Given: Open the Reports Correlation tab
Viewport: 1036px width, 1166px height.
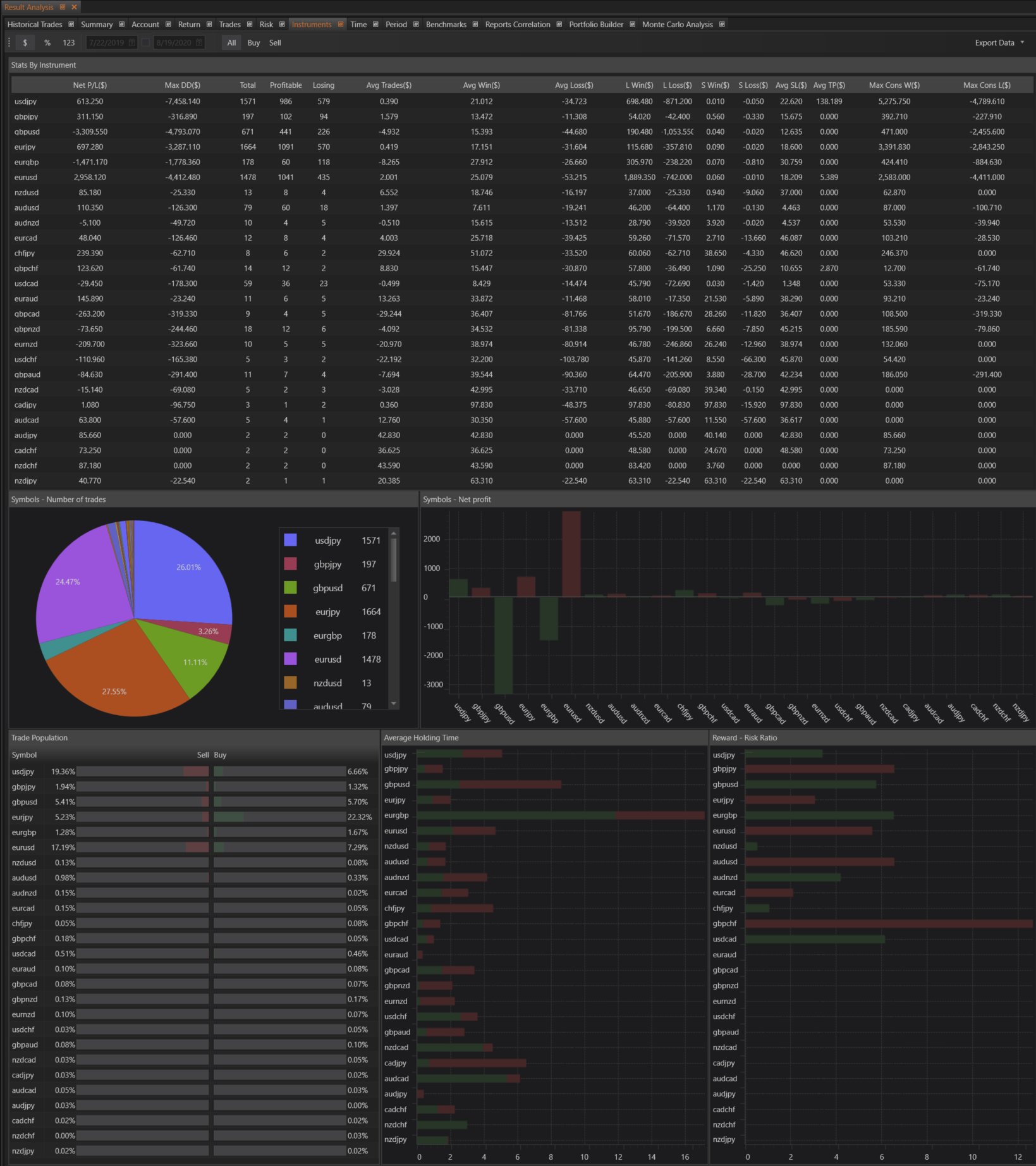Looking at the screenshot, I should tap(517, 25).
